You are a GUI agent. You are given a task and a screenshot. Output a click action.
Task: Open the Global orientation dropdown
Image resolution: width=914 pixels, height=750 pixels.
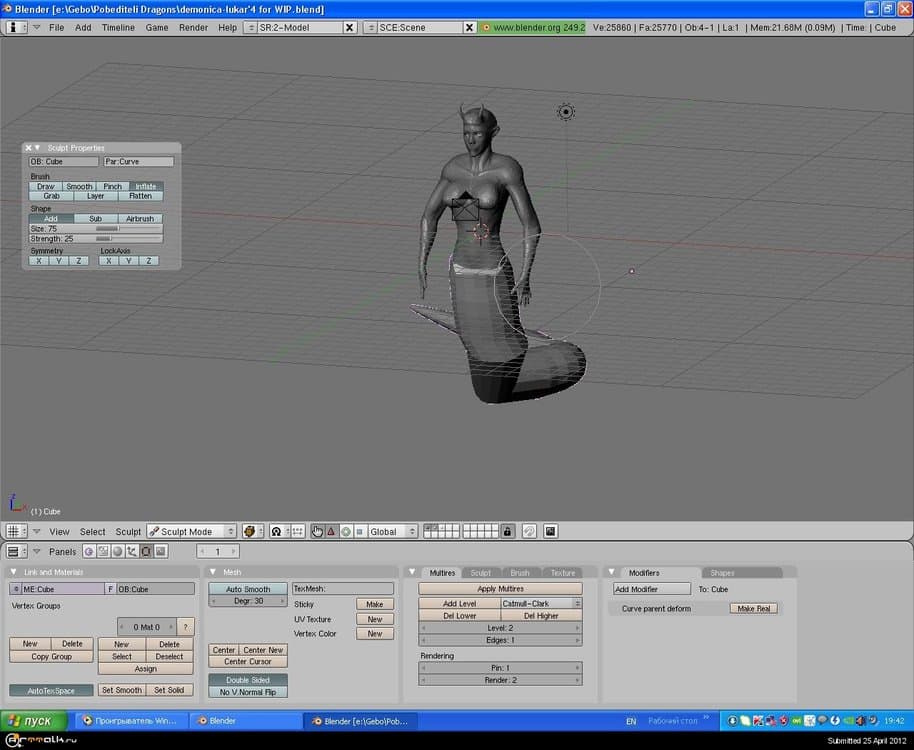pos(392,531)
